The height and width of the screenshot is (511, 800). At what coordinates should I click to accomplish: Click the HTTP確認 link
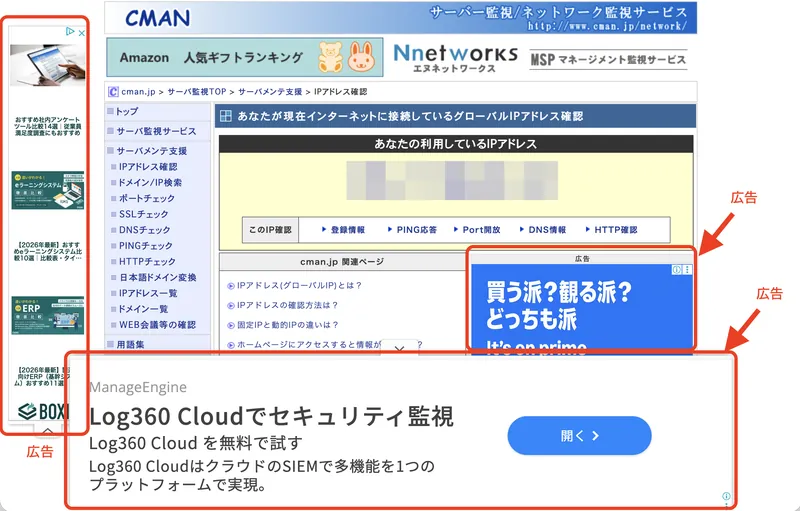[x=615, y=230]
